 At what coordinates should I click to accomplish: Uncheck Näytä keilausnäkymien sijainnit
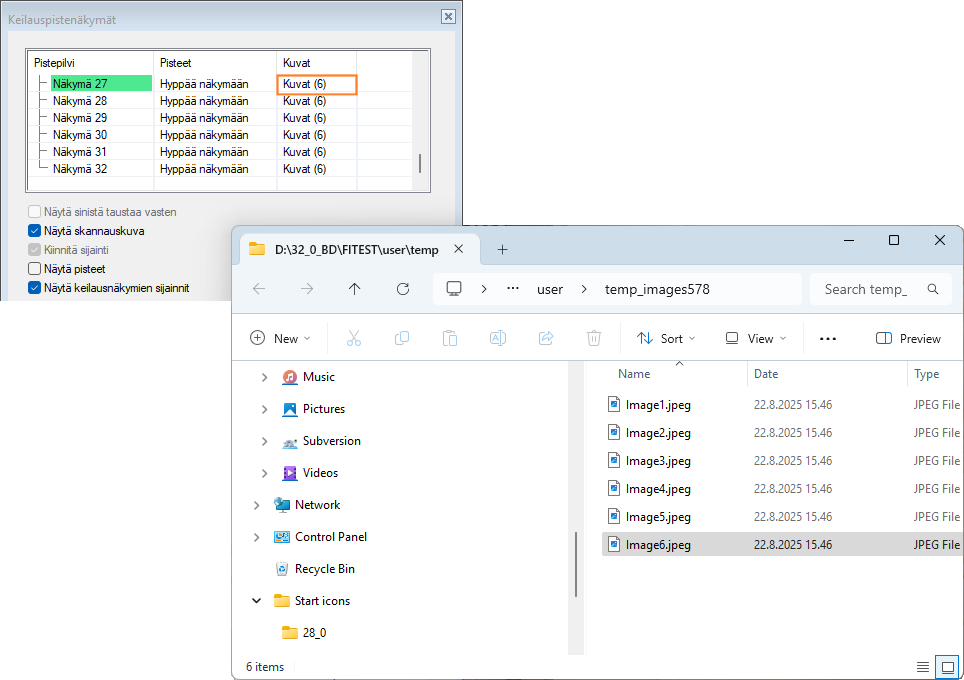click(x=35, y=288)
